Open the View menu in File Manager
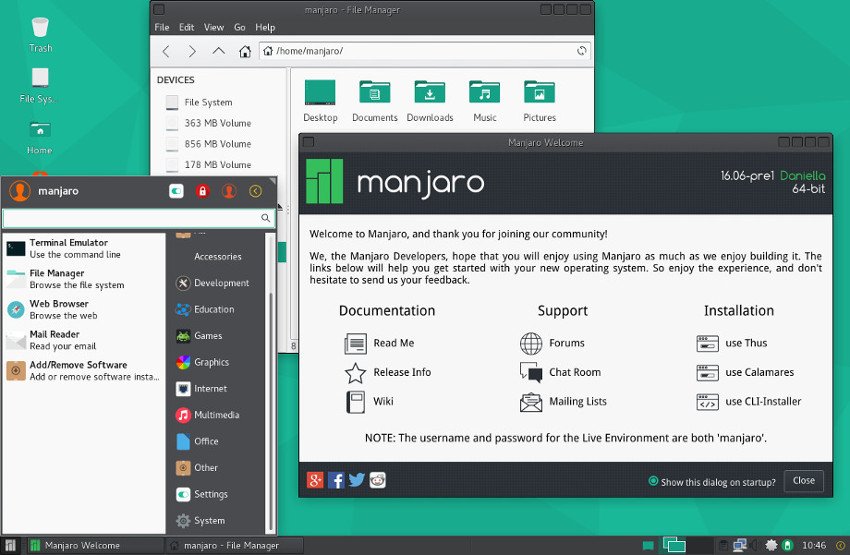The height and width of the screenshot is (555, 850). (x=214, y=27)
